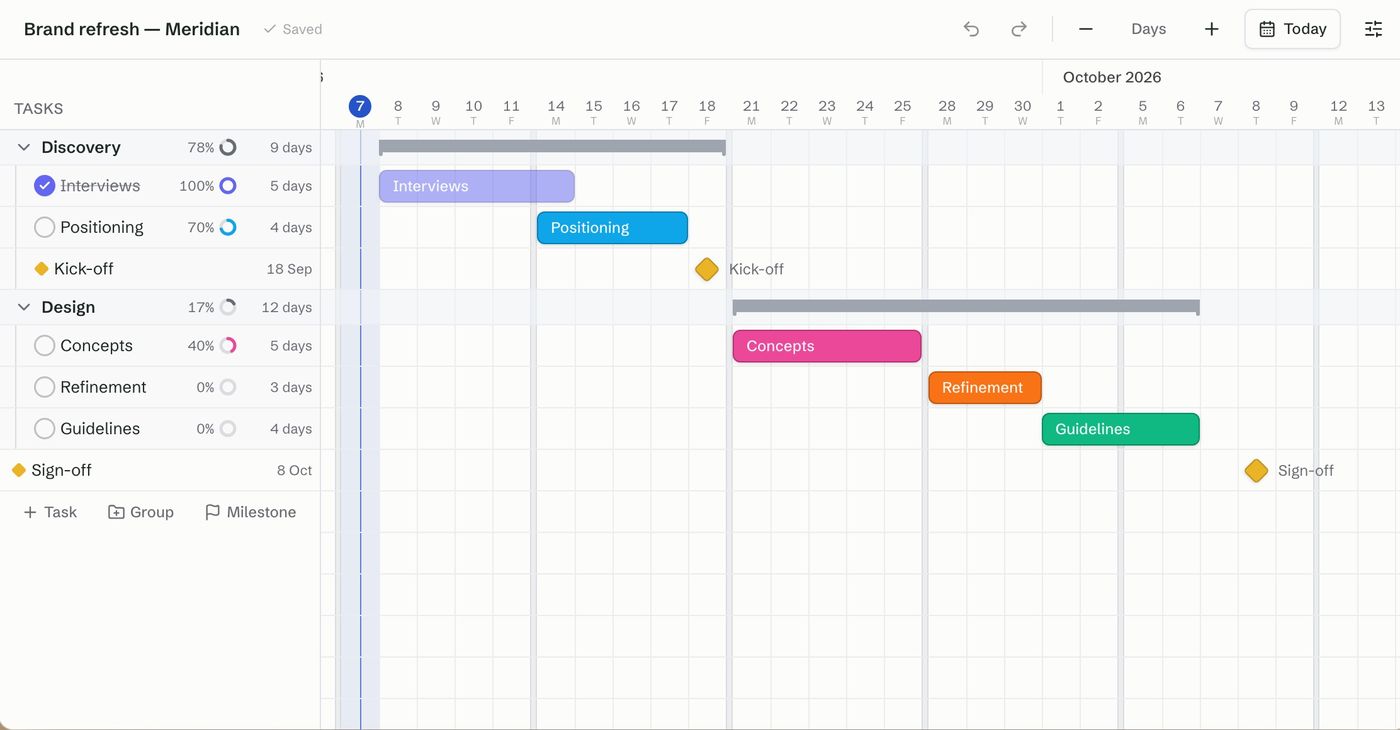The height and width of the screenshot is (730, 1400).
Task: Mark Positioning task as complete
Action: tap(44, 227)
